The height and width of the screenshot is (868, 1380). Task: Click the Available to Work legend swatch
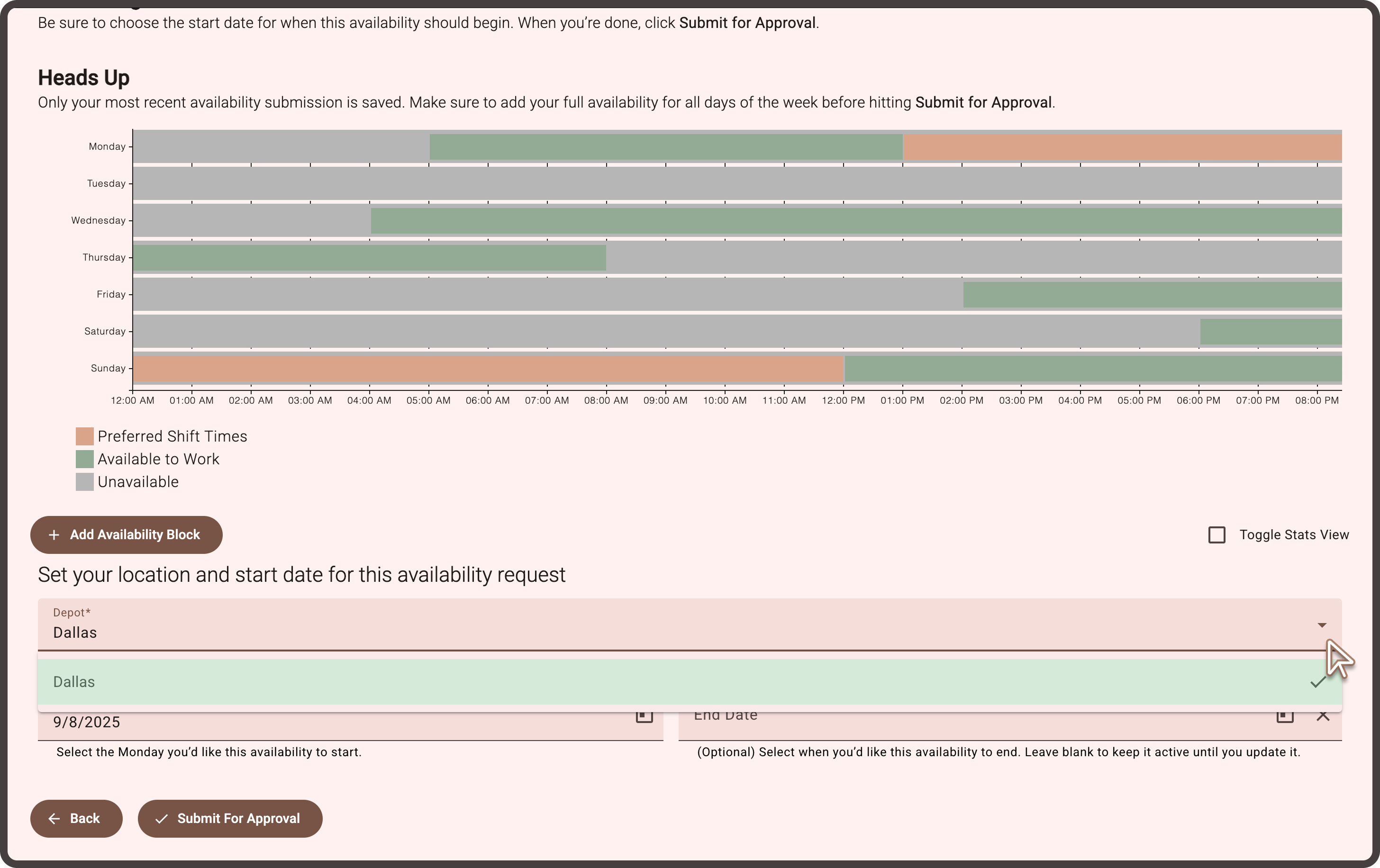[85, 460]
